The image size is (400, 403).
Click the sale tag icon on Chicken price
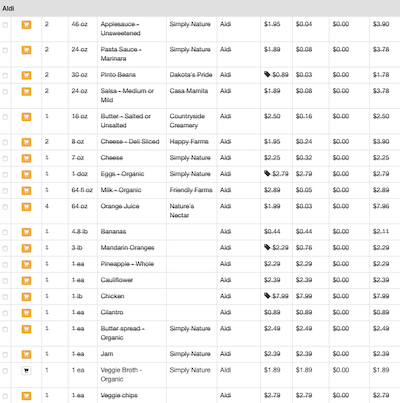[267, 296]
